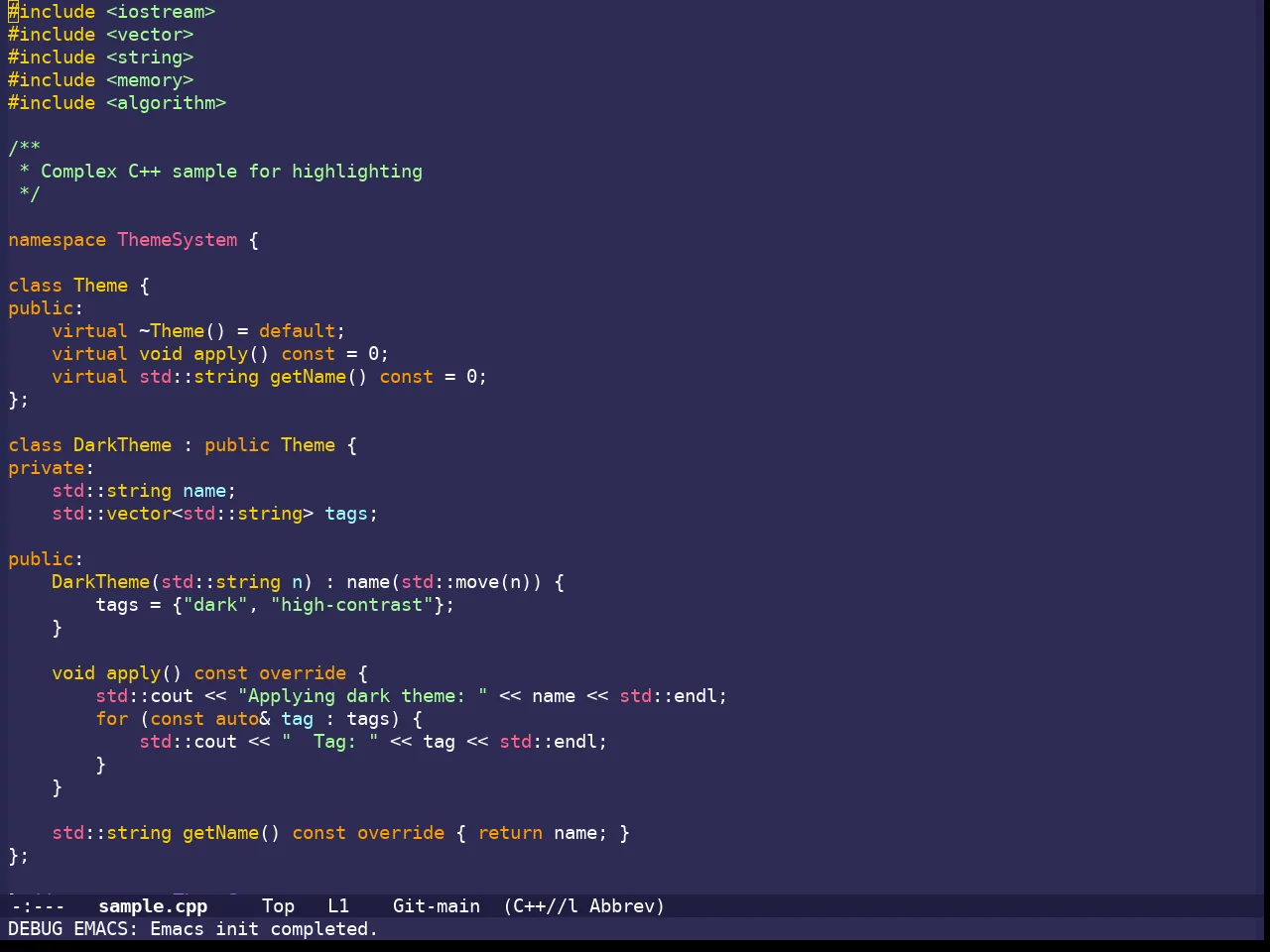Click the 'DarkTheme' name in class declaration line
Viewport: 1270px width, 952px height.
(123, 445)
